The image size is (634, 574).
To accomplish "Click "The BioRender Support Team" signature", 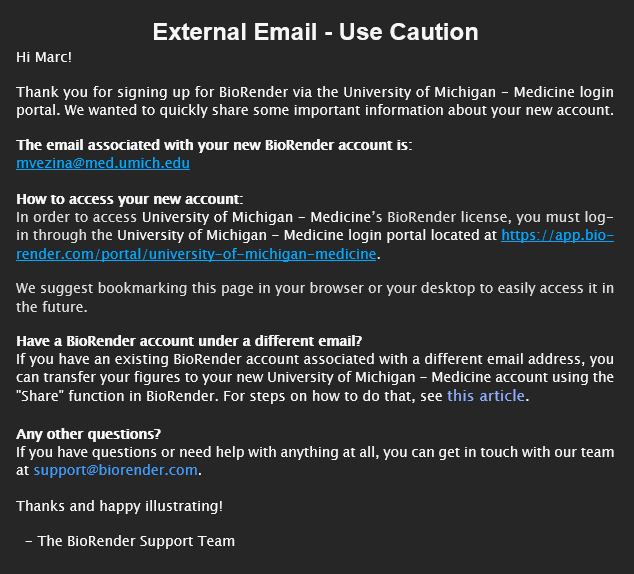I will tap(136, 541).
